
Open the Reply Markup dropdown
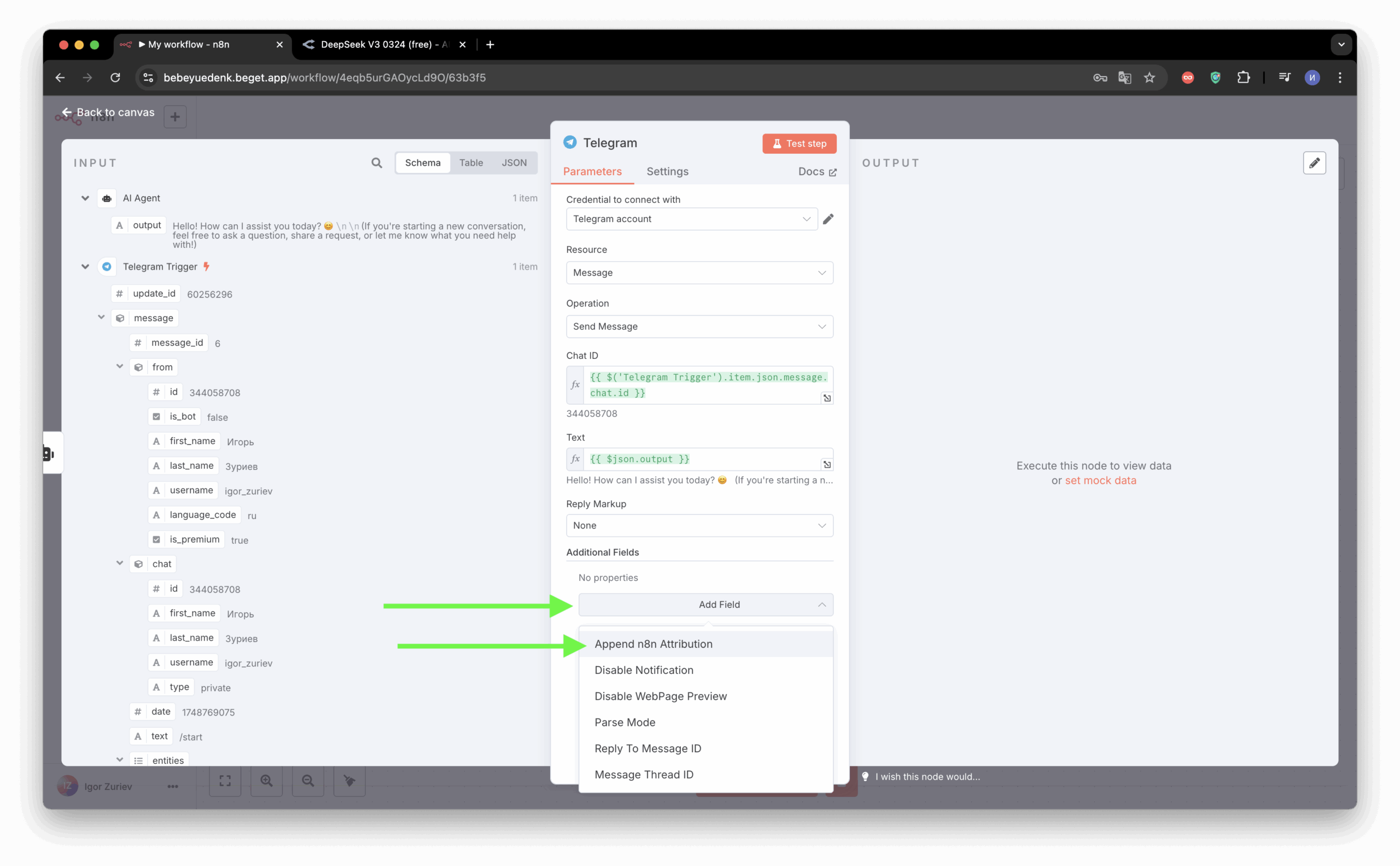tap(699, 525)
